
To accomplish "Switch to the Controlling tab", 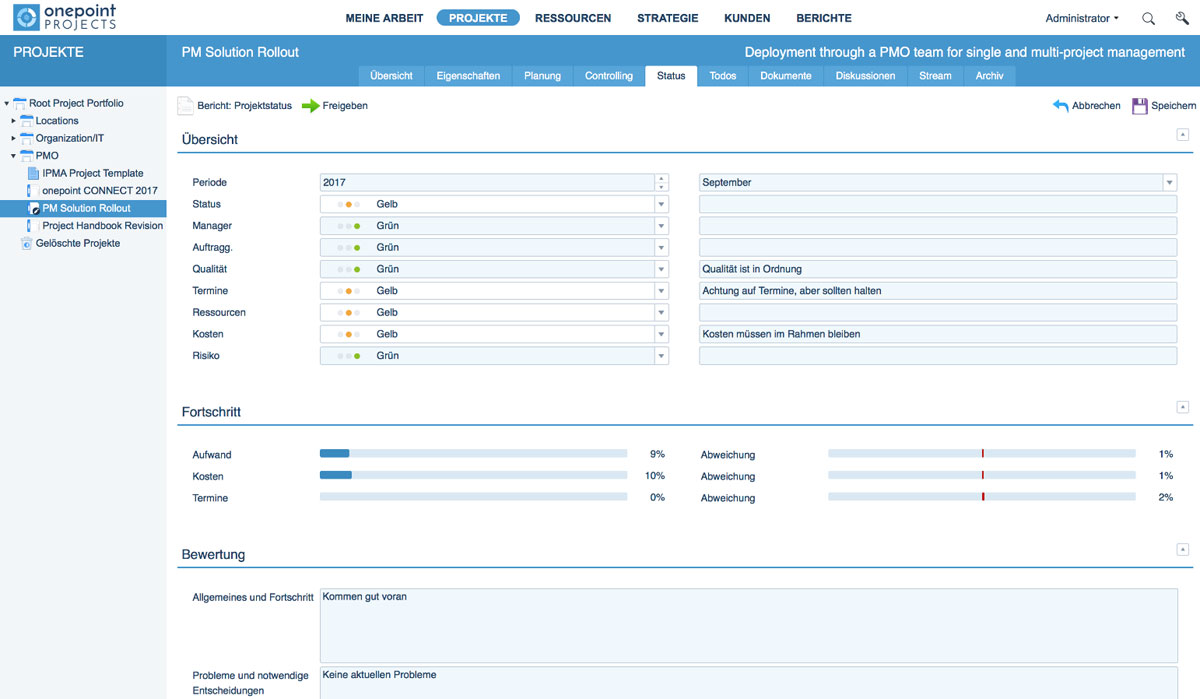I will tap(608, 76).
